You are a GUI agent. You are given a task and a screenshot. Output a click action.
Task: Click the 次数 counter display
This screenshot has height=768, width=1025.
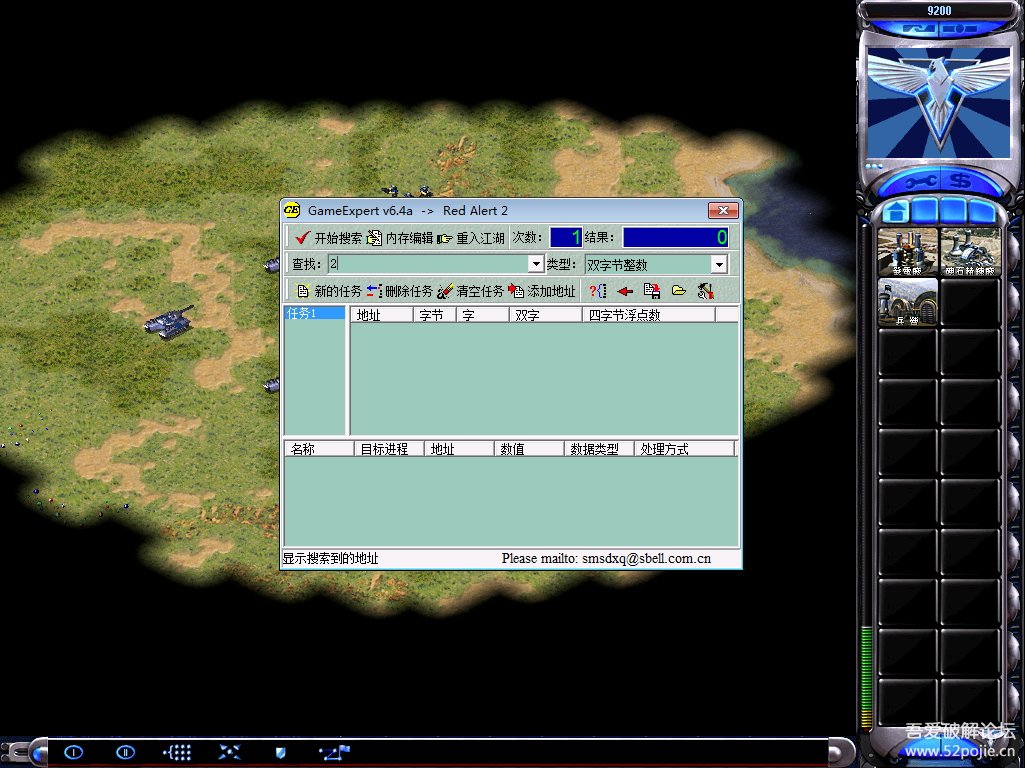click(x=565, y=237)
